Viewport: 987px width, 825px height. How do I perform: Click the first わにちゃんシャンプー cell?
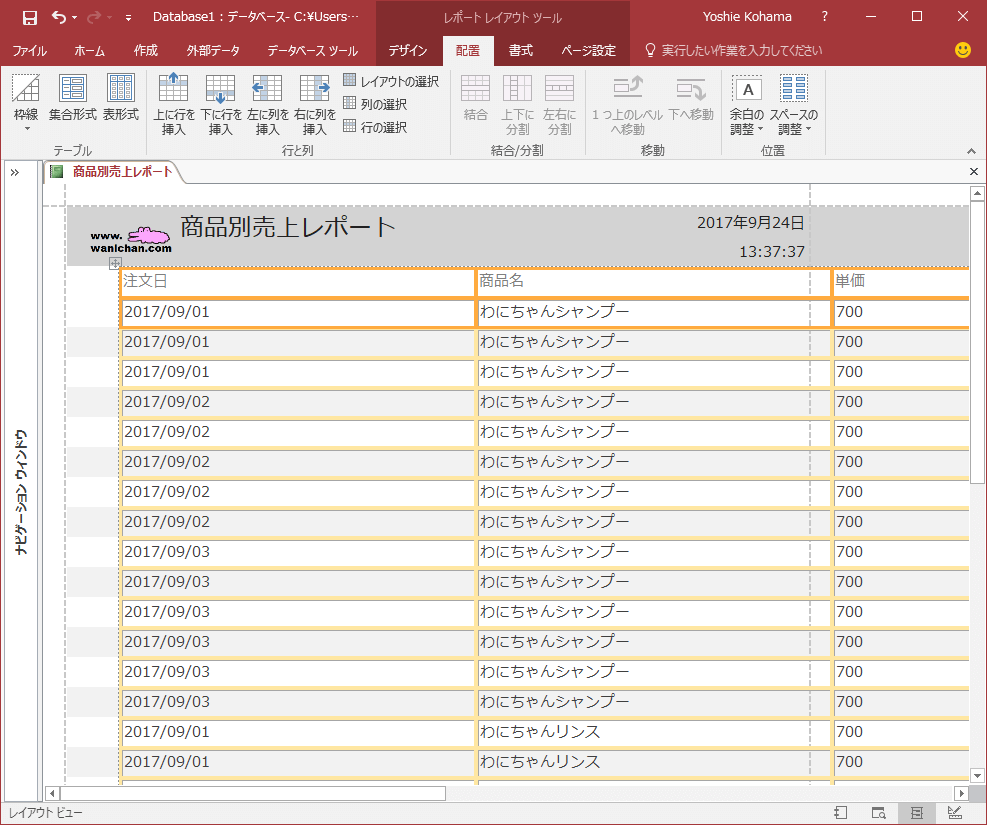[x=654, y=312]
